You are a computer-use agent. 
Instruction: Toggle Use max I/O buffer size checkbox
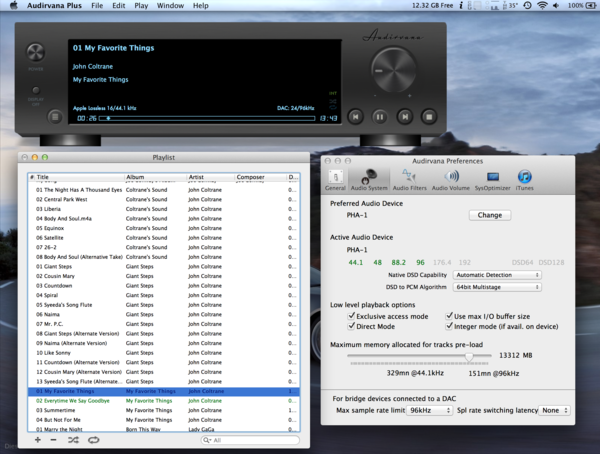pyautogui.click(x=449, y=316)
